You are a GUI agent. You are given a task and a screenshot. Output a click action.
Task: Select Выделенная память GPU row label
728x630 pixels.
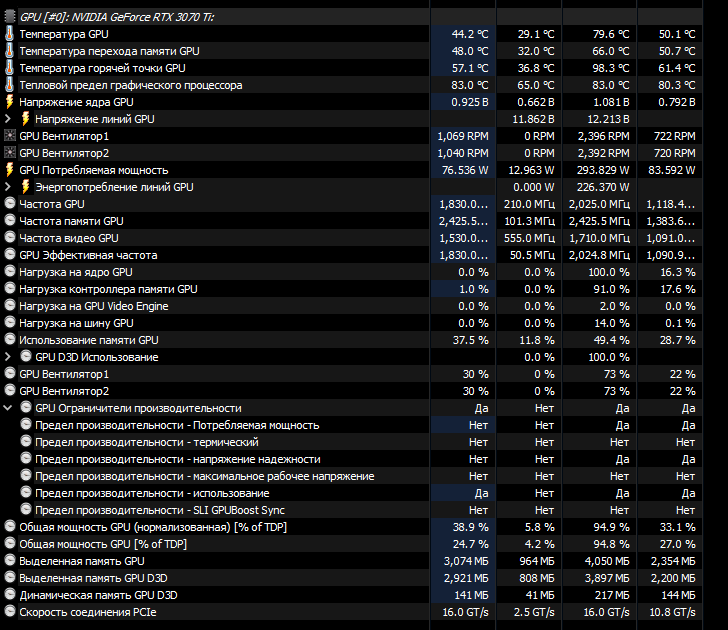pyautogui.click(x=82, y=561)
